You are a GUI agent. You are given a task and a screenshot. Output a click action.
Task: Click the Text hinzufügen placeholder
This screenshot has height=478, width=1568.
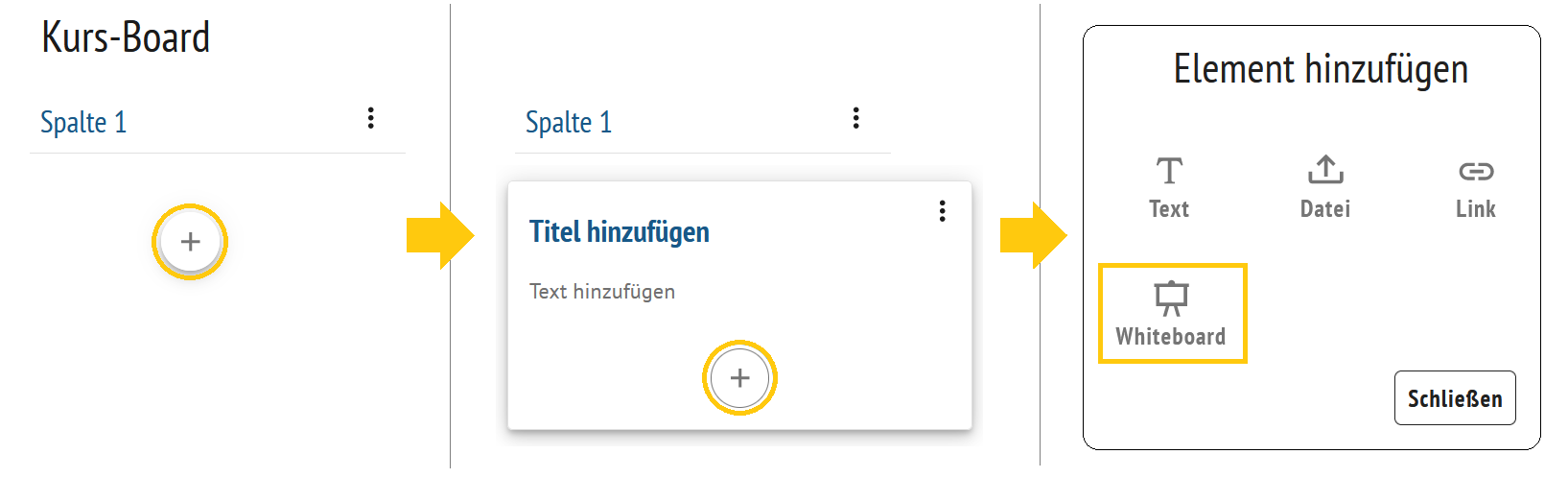click(x=602, y=292)
